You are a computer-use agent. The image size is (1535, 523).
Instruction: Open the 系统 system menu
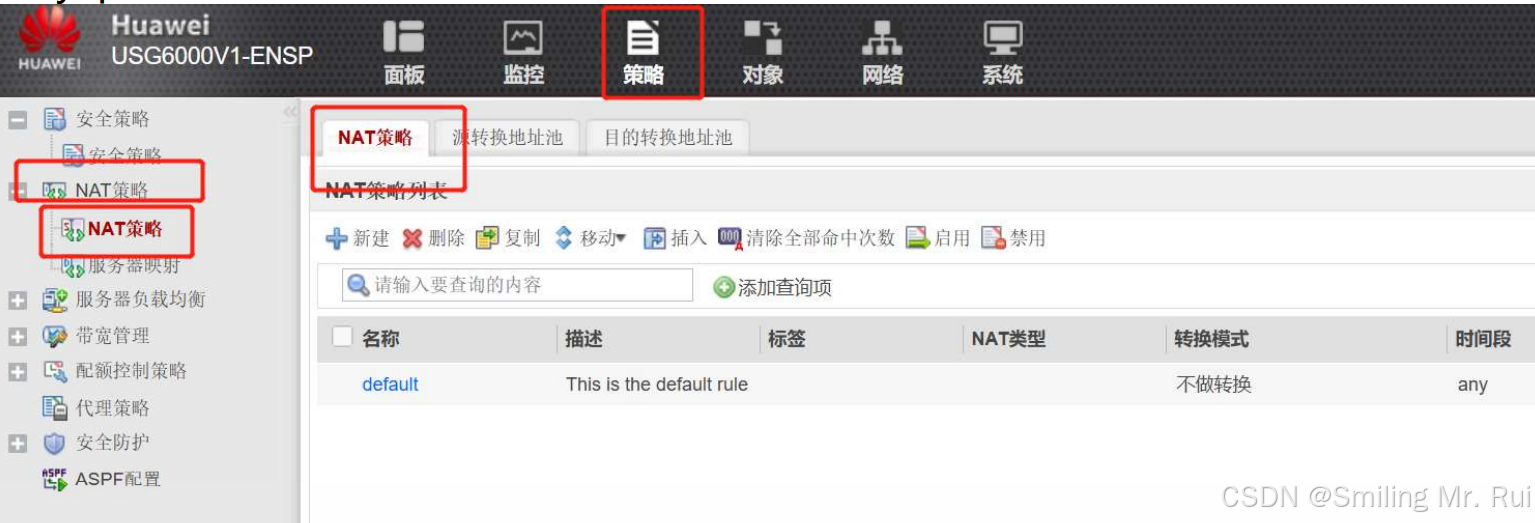tap(1002, 54)
